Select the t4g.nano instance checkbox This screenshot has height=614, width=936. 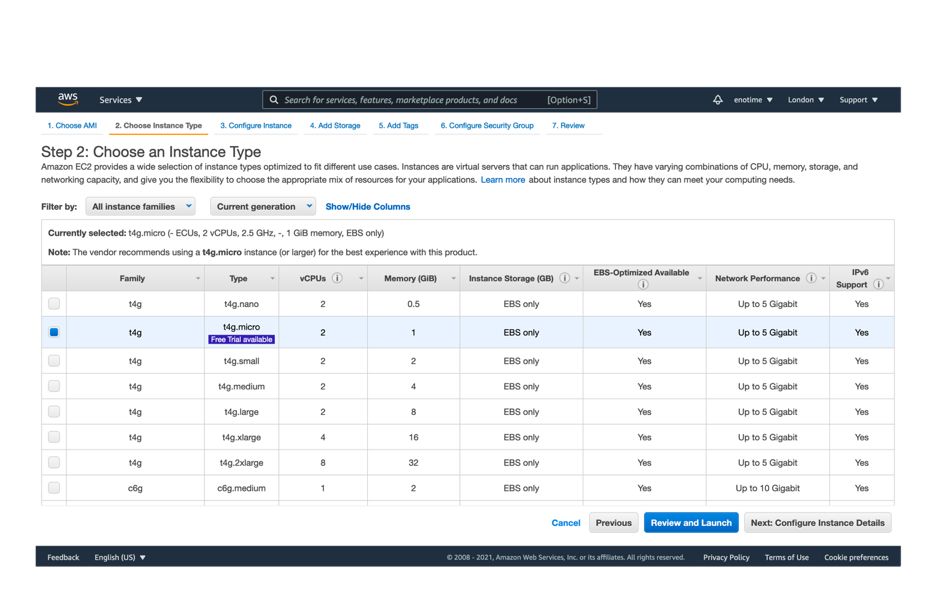(x=54, y=304)
